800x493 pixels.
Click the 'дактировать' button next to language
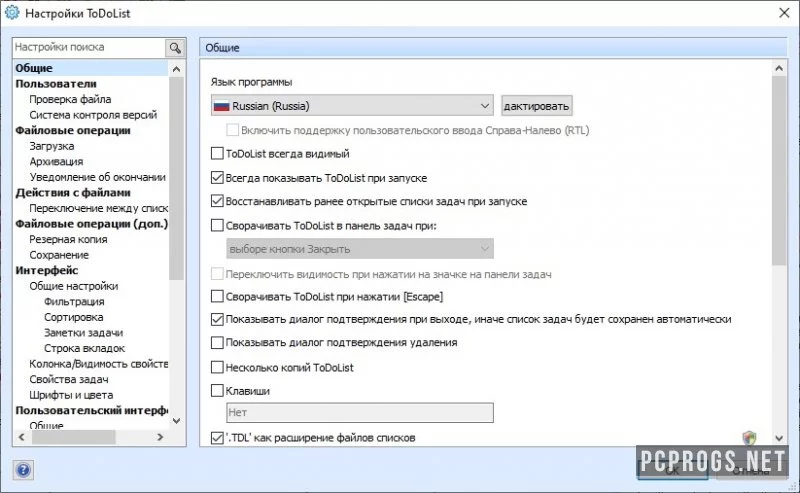[536, 106]
